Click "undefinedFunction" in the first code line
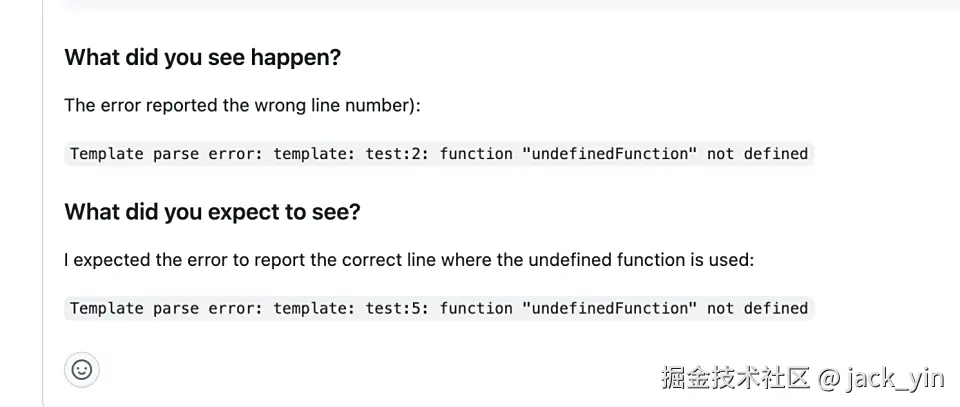The image size is (960, 407). pyautogui.click(x=609, y=154)
